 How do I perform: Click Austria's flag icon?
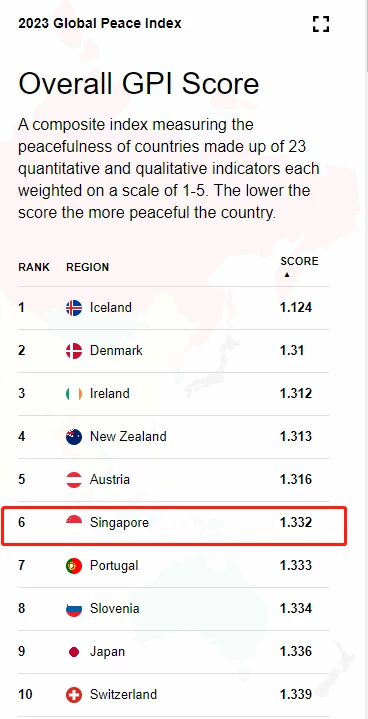click(74, 480)
